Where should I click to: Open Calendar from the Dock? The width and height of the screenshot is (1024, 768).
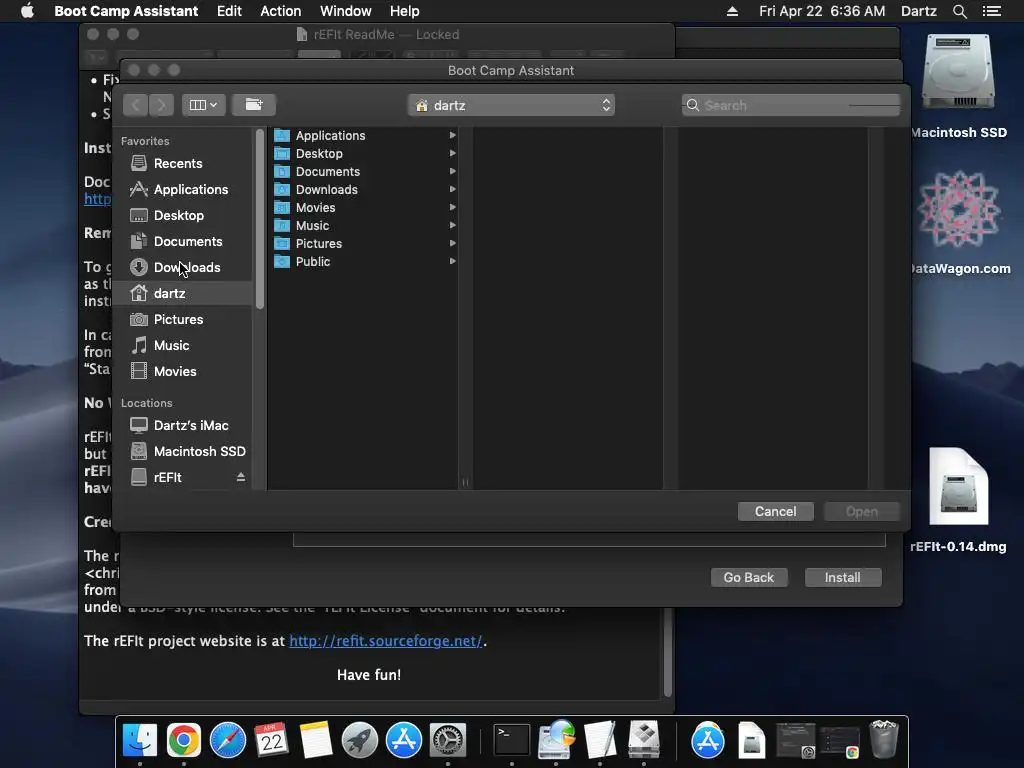(x=272, y=740)
